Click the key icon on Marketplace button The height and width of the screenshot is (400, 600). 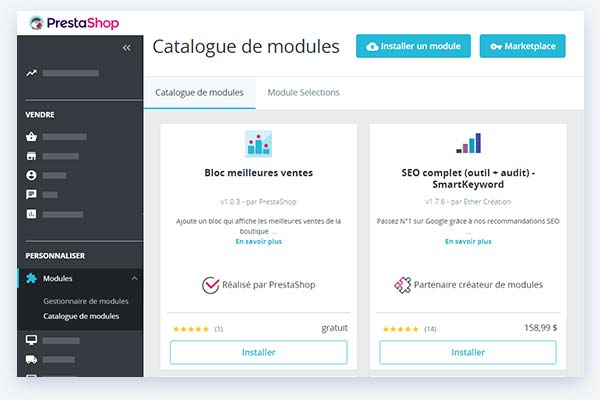click(496, 47)
